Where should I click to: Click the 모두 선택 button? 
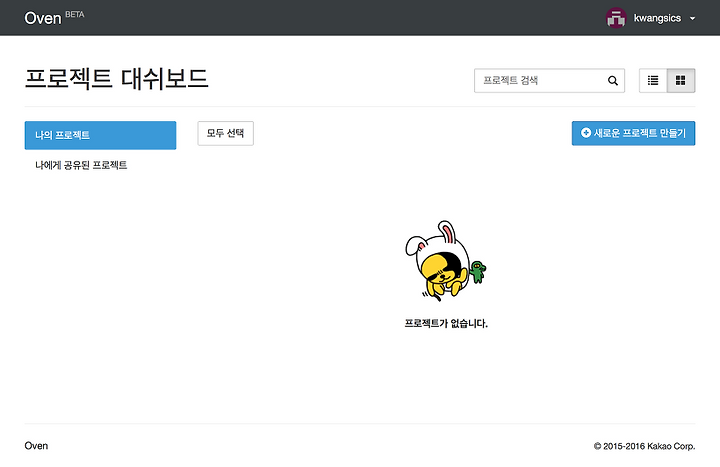pos(225,133)
